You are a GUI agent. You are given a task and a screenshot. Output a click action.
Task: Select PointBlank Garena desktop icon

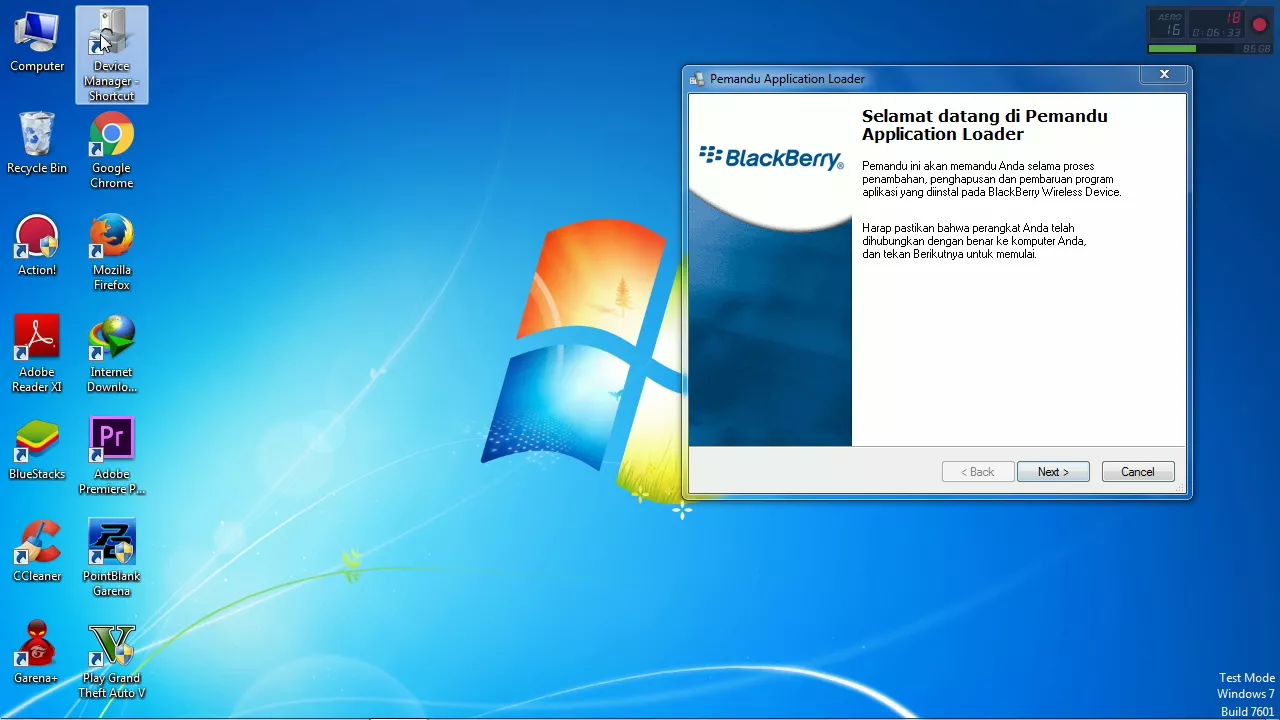(112, 558)
